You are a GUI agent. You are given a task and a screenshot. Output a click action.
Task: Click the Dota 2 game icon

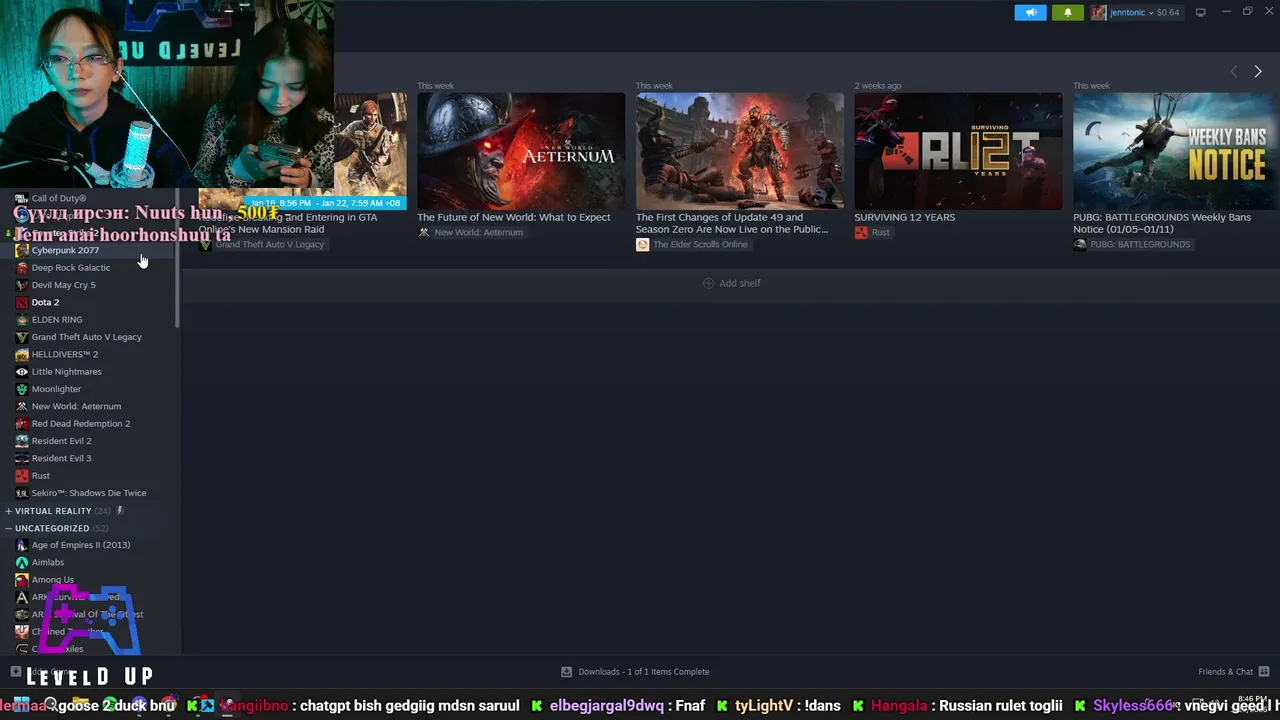[x=22, y=302]
